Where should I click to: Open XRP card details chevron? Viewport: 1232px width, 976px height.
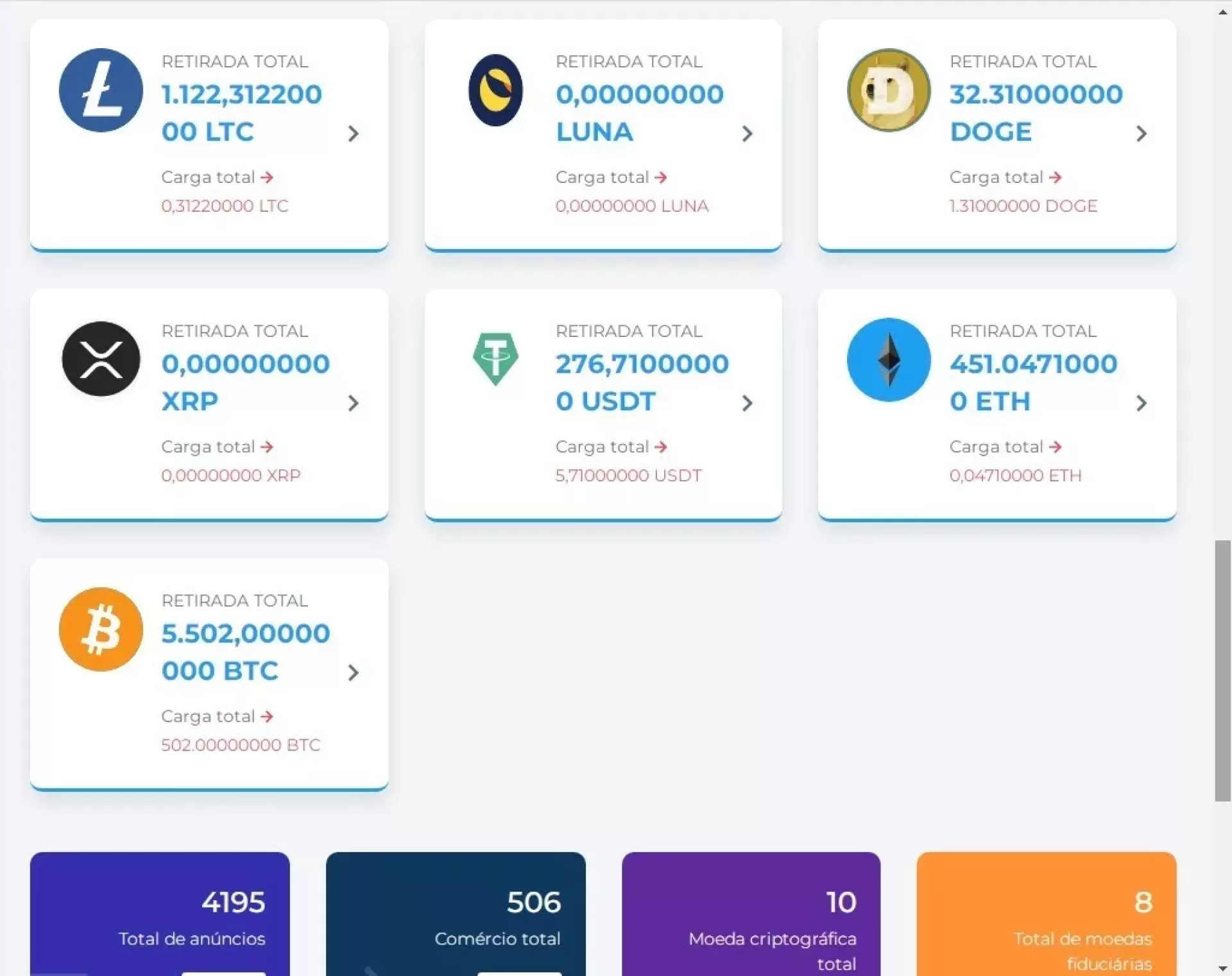click(x=353, y=403)
